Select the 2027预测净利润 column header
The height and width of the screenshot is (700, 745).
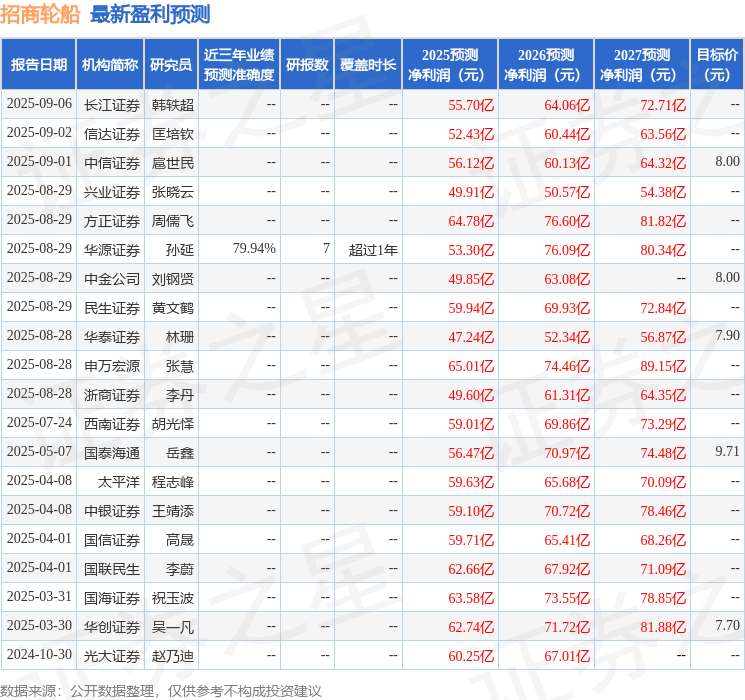pyautogui.click(x=642, y=65)
